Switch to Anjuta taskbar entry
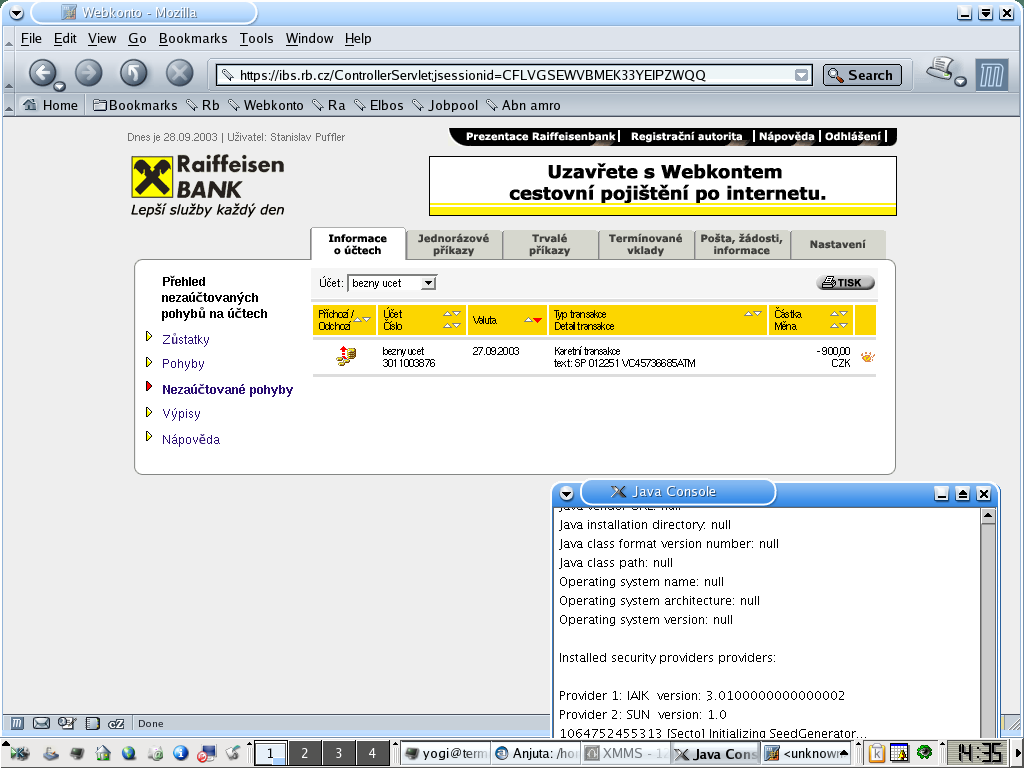This screenshot has height=768, width=1024. pos(536,753)
